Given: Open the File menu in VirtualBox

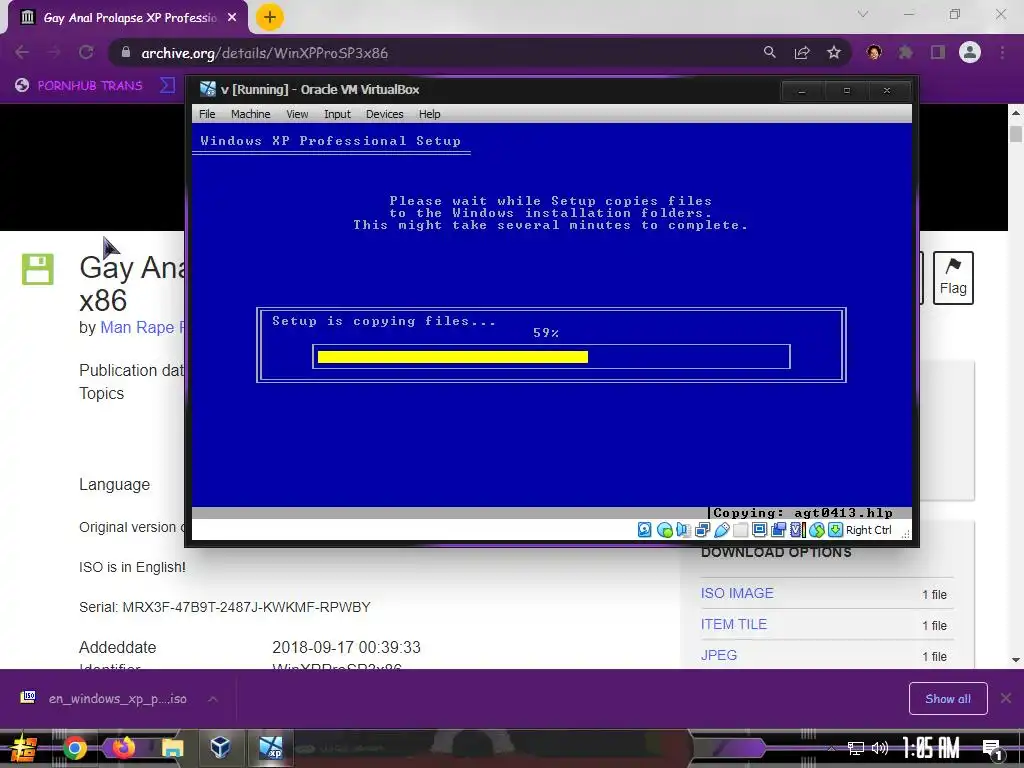Looking at the screenshot, I should pos(207,114).
